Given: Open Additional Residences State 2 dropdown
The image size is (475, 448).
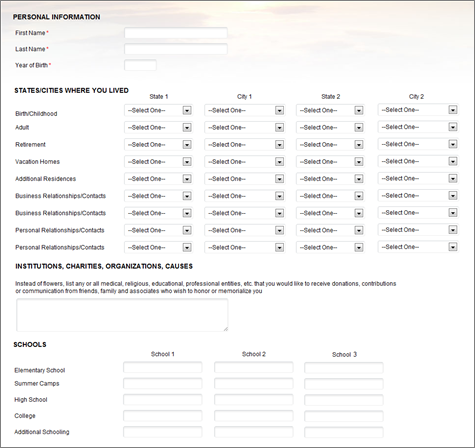Looking at the screenshot, I should (330, 179).
